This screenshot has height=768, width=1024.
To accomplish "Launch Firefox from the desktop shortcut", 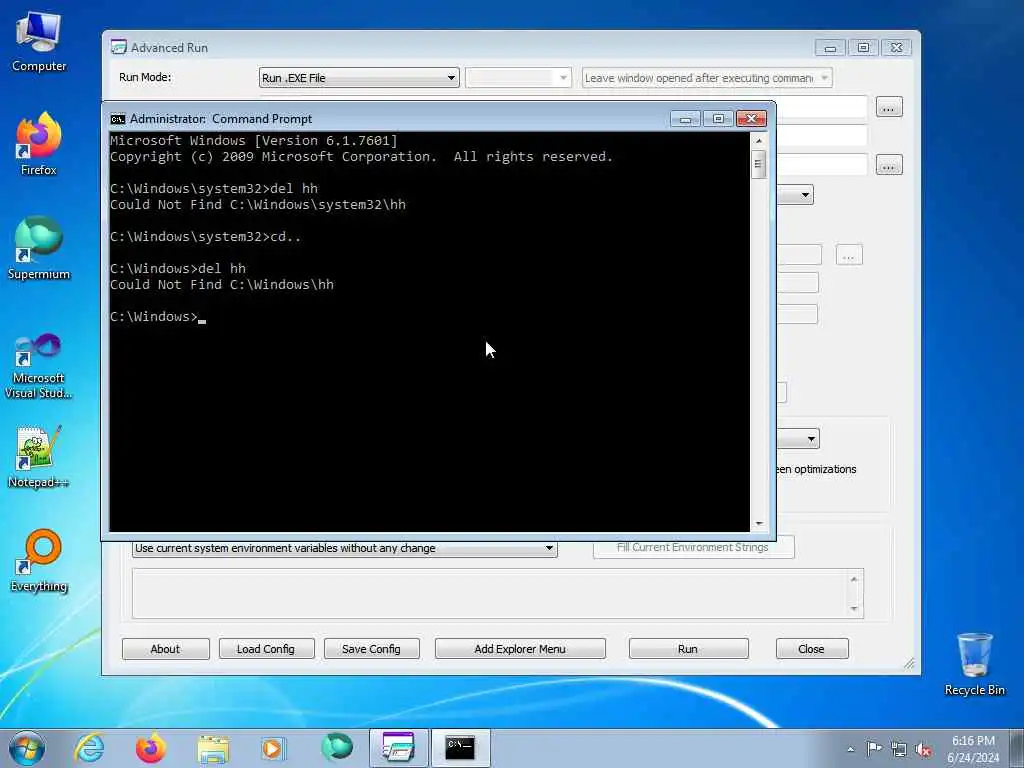I will point(39,144).
